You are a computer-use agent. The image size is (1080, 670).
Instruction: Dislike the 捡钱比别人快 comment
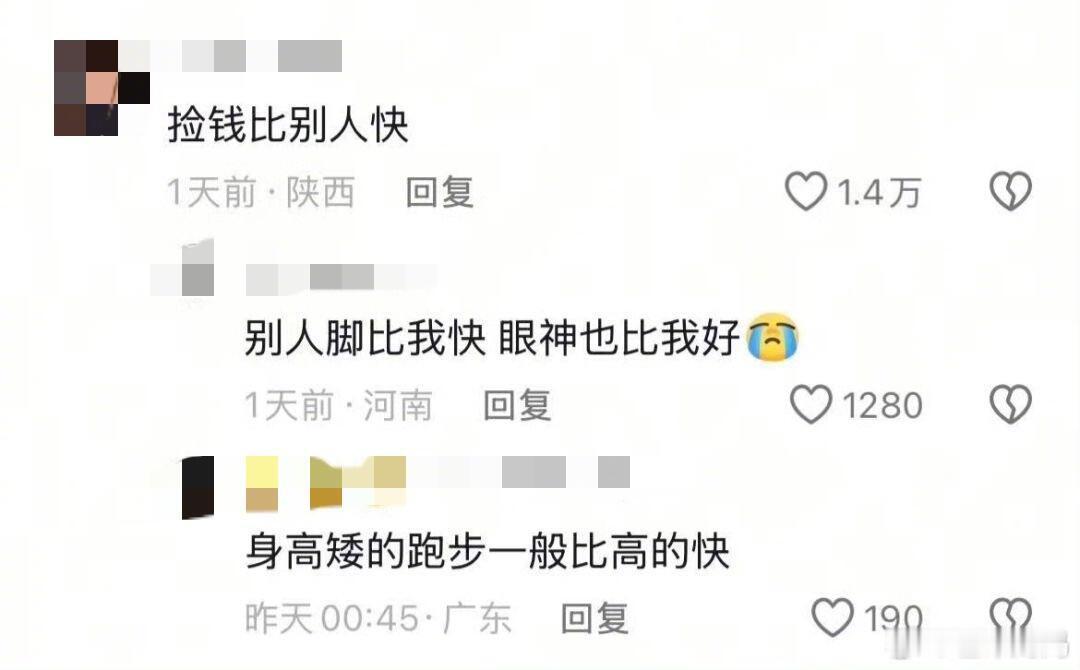point(1010,191)
